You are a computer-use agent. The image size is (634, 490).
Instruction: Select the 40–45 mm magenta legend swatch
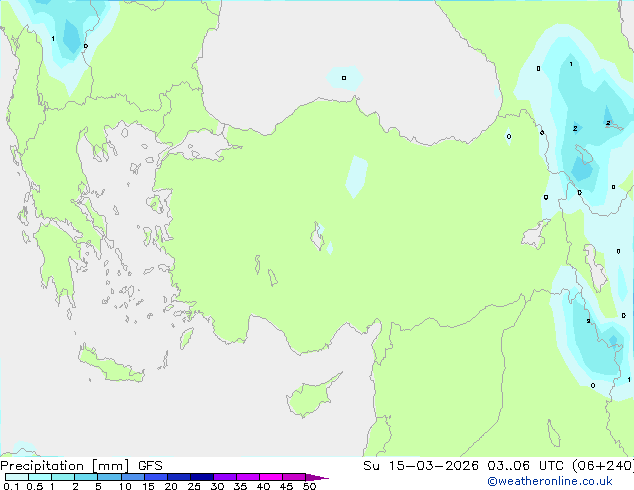[271, 477]
